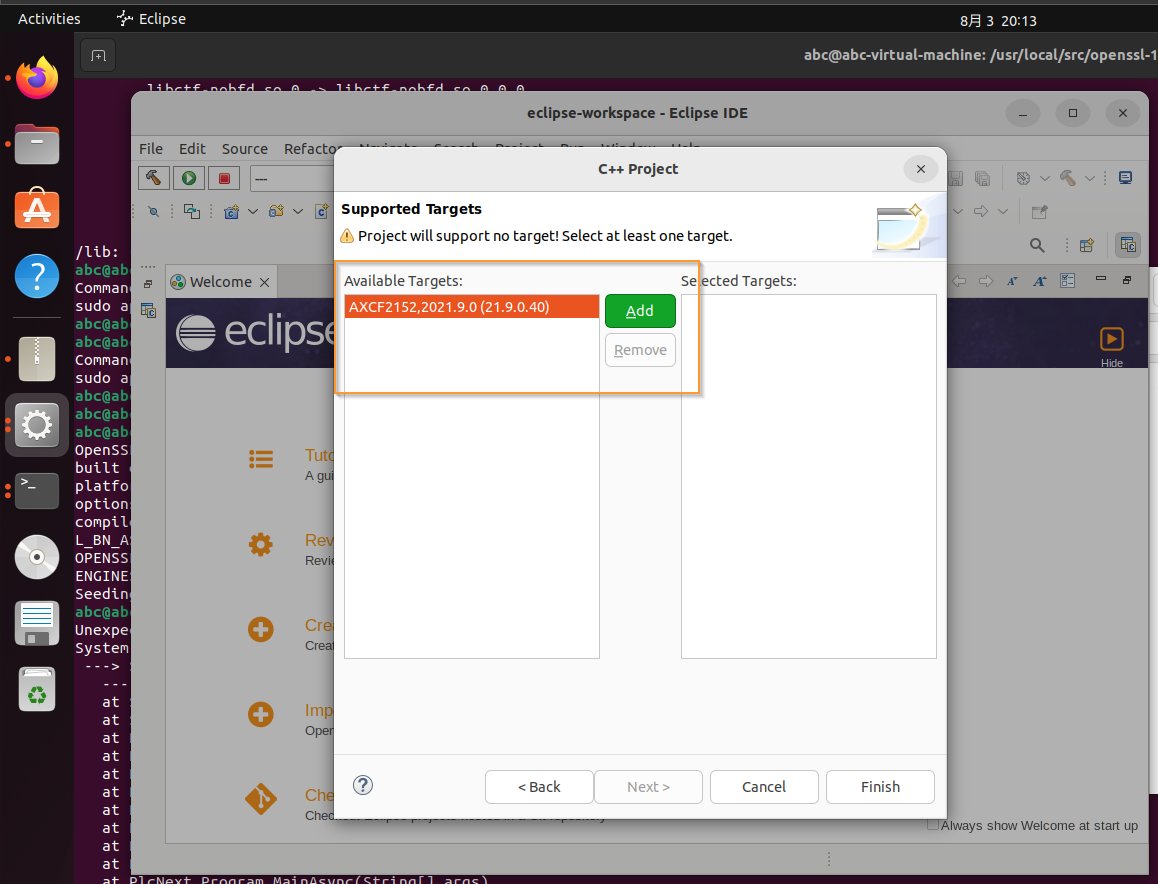Click the New C++ Class toolbar icon
The image size is (1158, 884).
[322, 212]
